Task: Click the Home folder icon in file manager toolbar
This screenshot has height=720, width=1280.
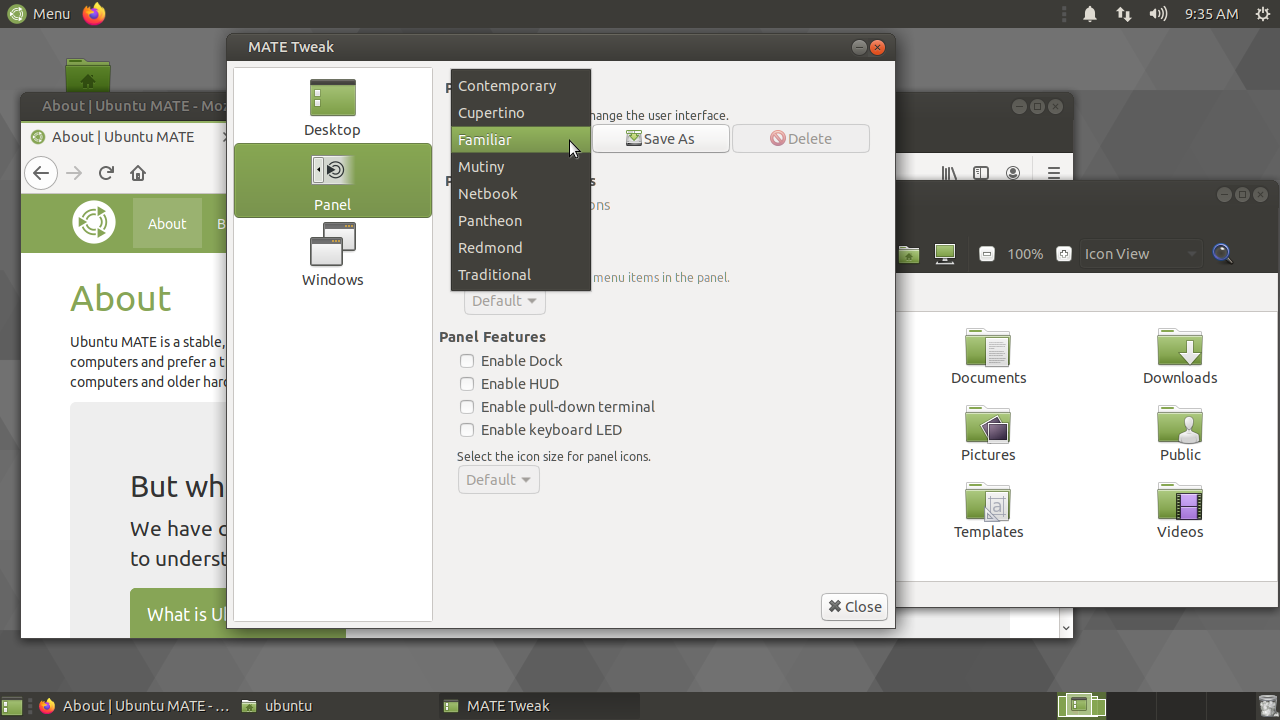Action: click(x=908, y=254)
